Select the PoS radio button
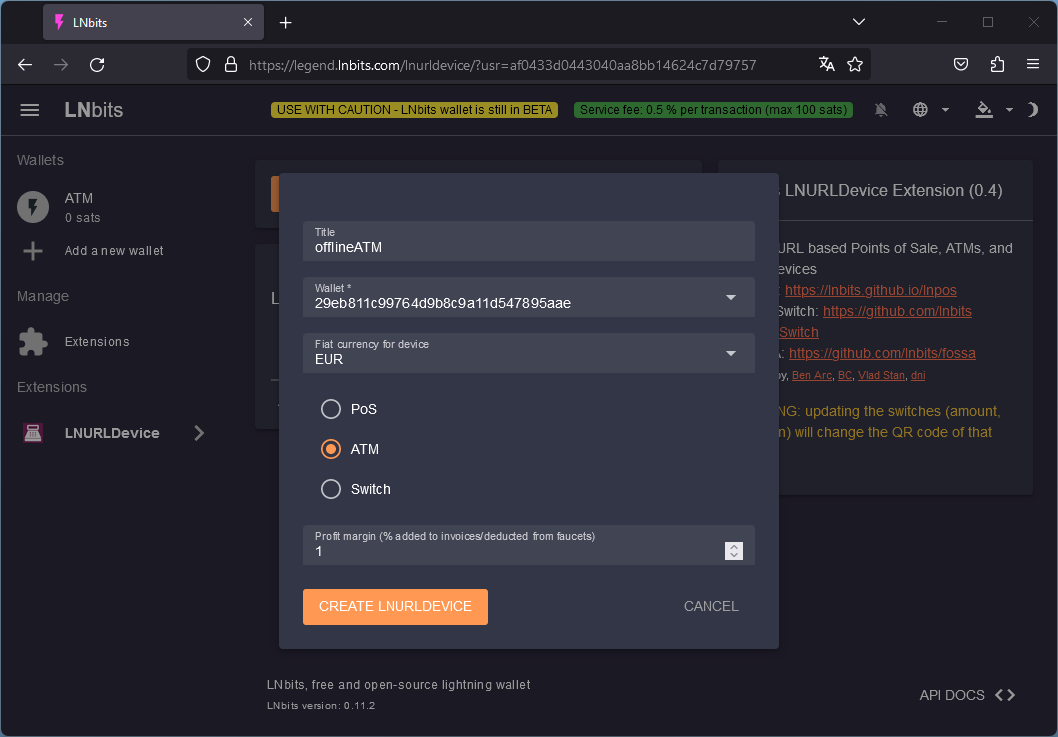Viewport: 1058px width, 737px height. click(331, 409)
